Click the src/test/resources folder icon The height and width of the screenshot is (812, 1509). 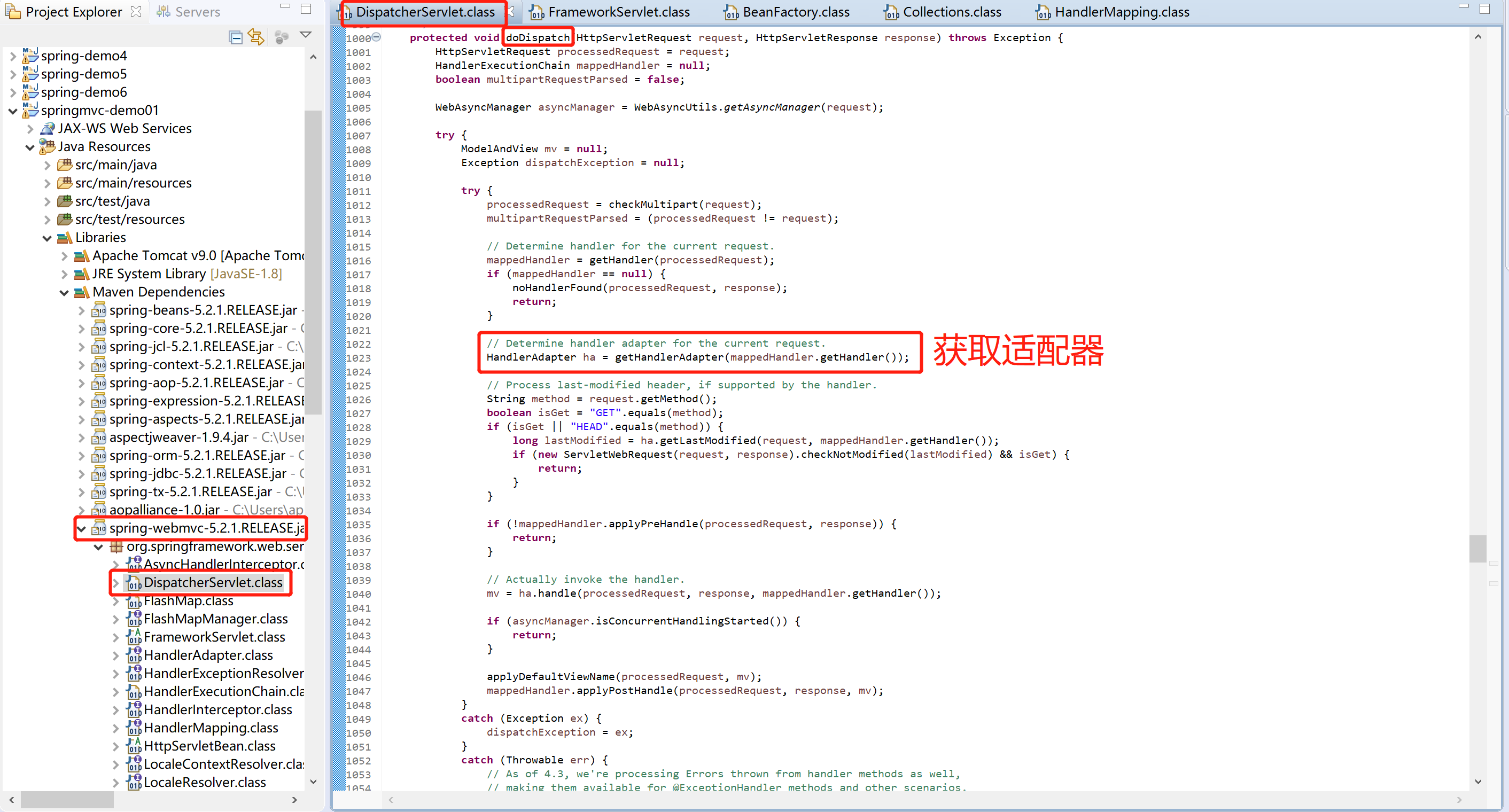coord(65,219)
